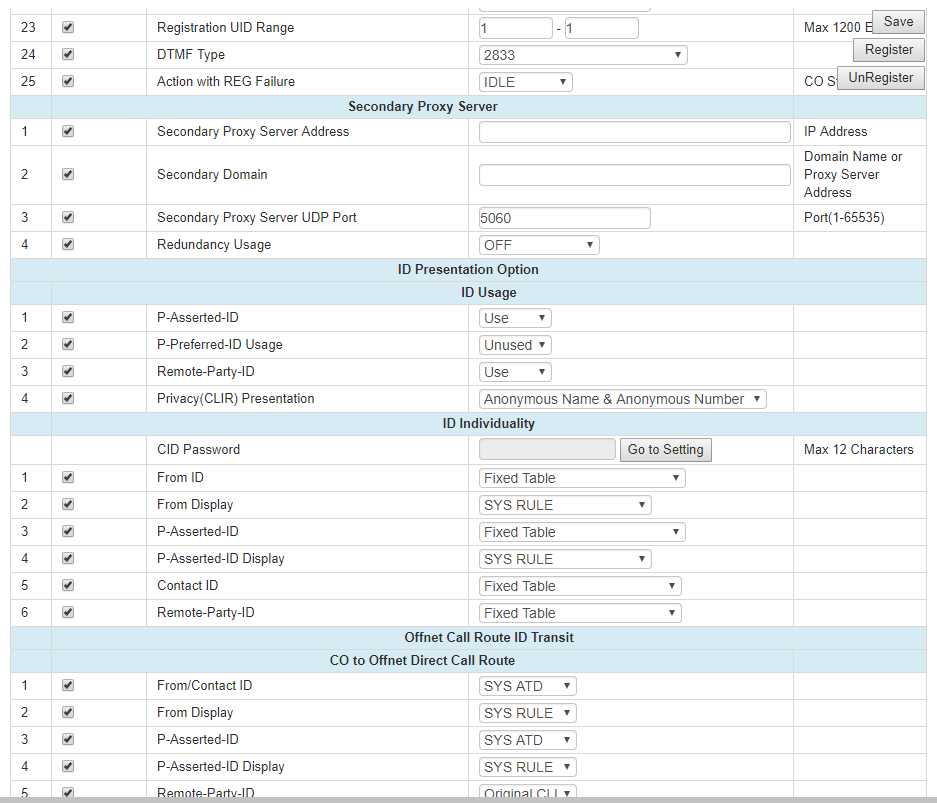This screenshot has height=803, width=937.
Task: Open Privacy(CLIR) Presentation dropdown
Action: pyautogui.click(x=622, y=399)
